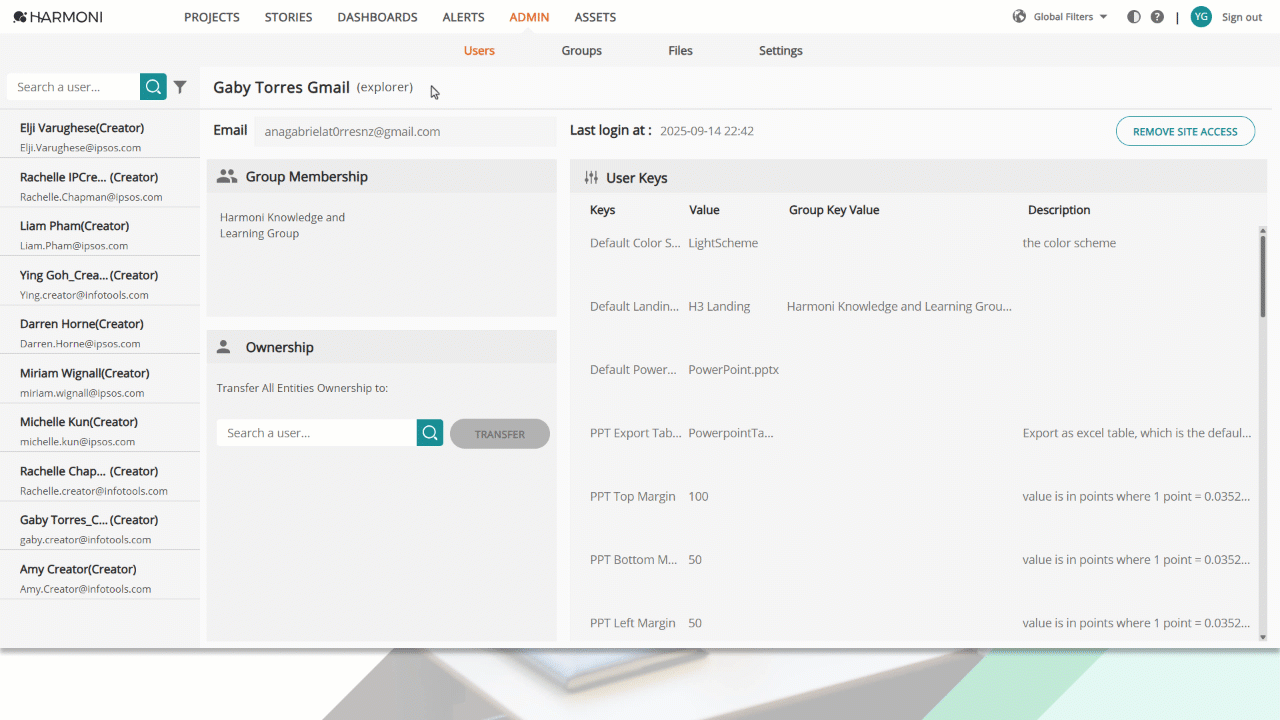
Task: Click the Transfer button
Action: (500, 434)
